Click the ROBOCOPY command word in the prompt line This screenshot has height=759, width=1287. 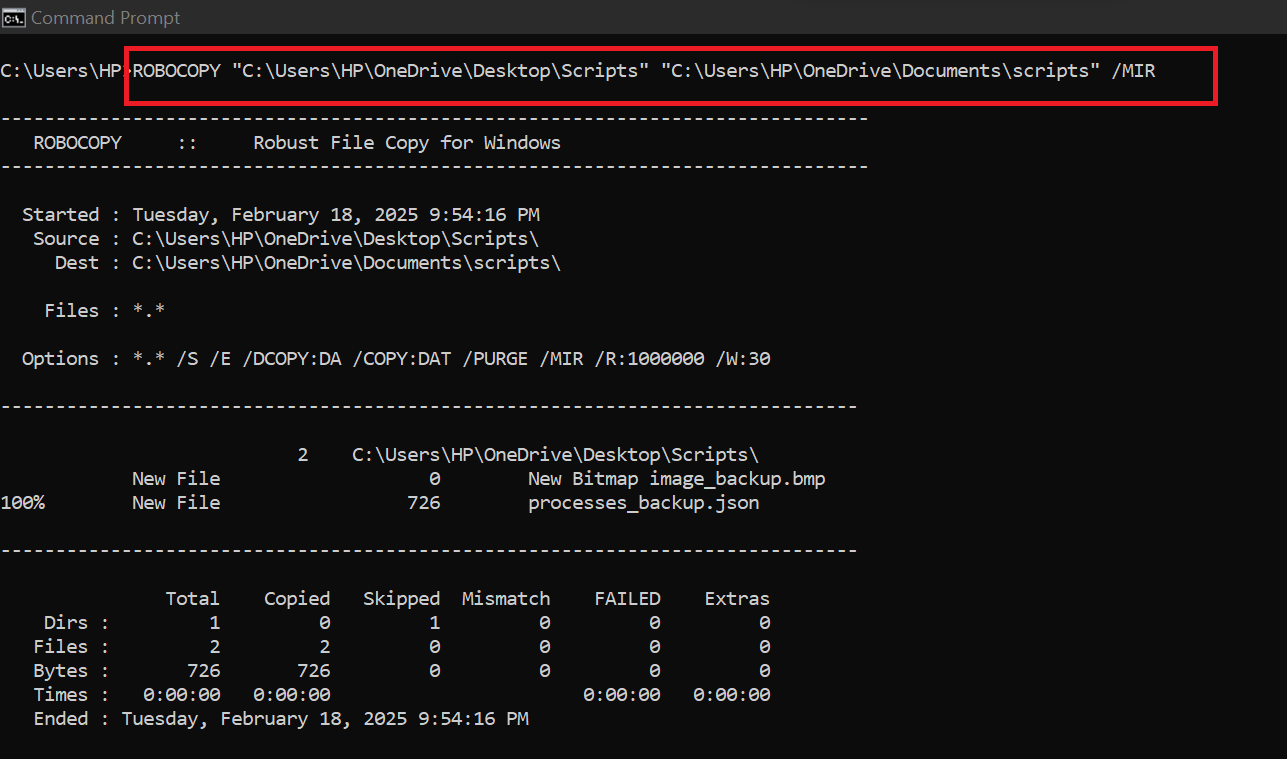click(176, 71)
